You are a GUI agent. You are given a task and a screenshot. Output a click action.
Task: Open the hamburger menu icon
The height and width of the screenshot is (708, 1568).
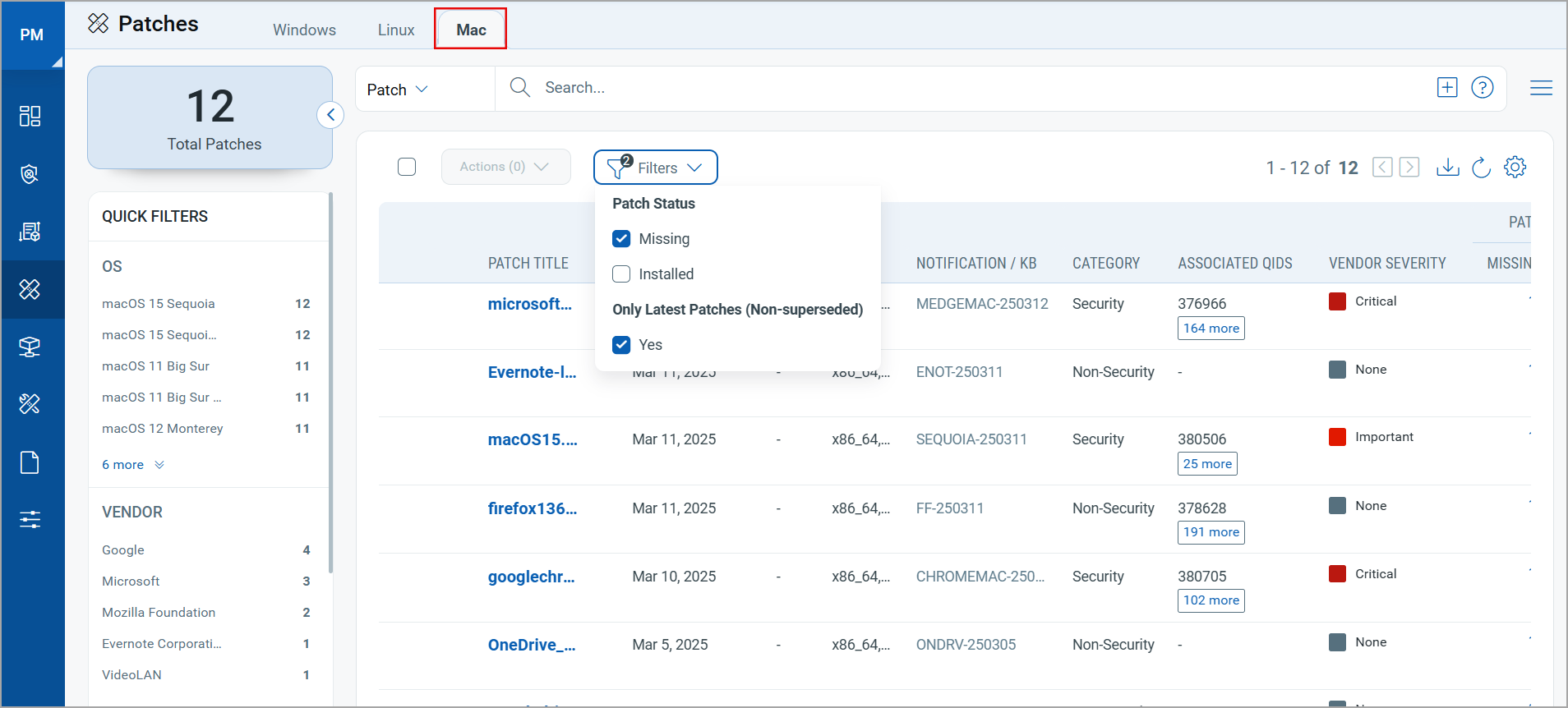pos(1541,88)
